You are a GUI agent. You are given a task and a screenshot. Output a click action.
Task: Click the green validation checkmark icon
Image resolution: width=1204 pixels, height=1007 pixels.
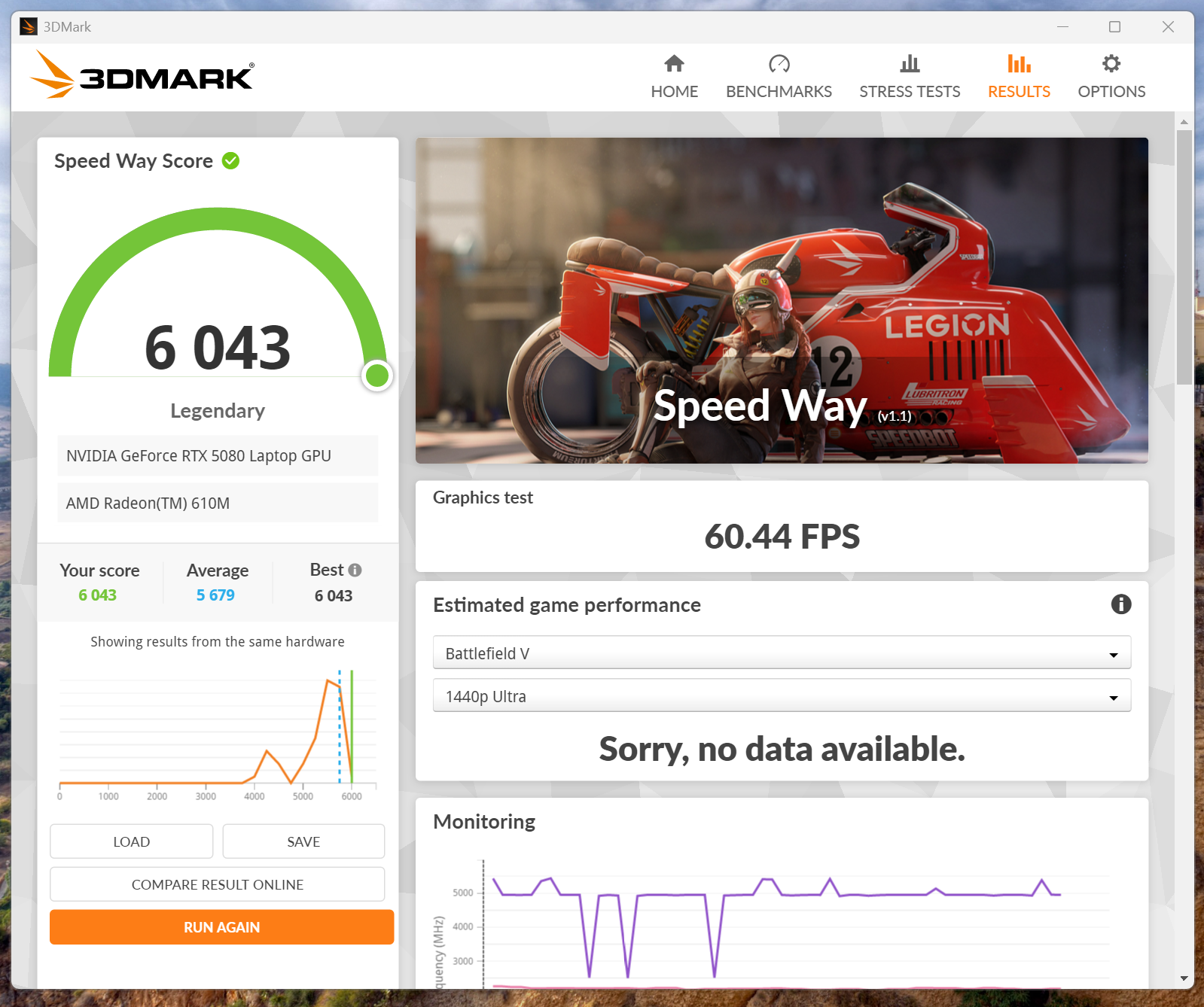click(x=231, y=161)
